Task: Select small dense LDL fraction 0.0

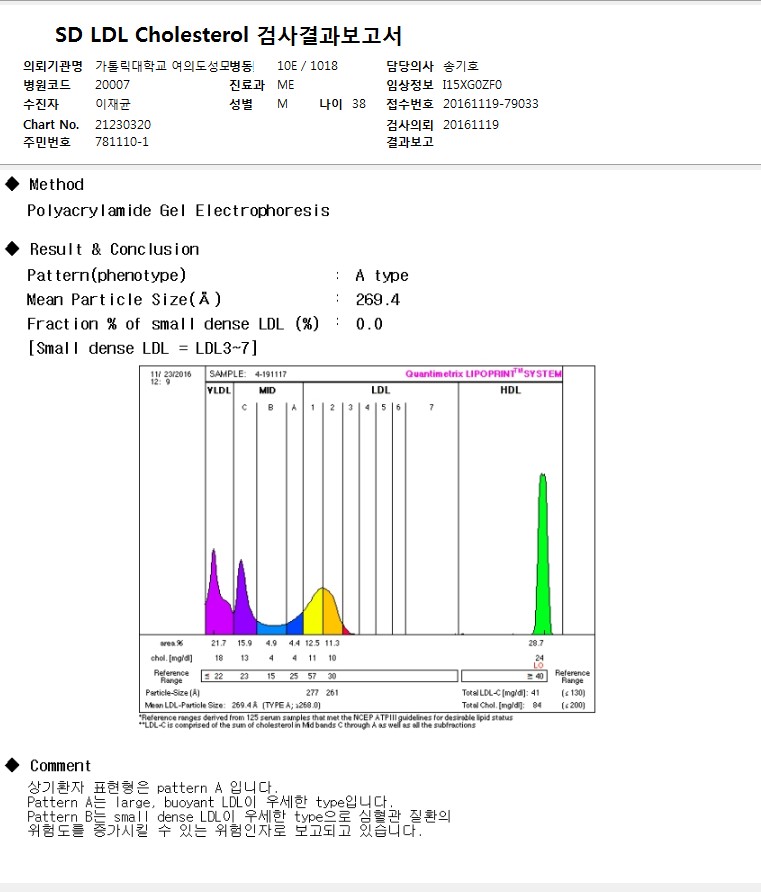Action: click(x=369, y=324)
